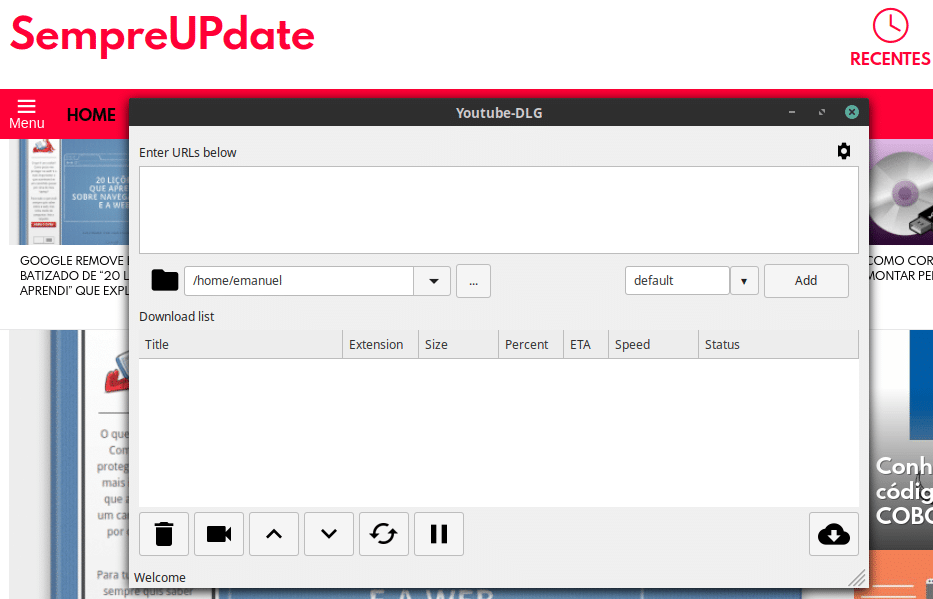Delete selected download with trash icon

[x=164, y=534]
